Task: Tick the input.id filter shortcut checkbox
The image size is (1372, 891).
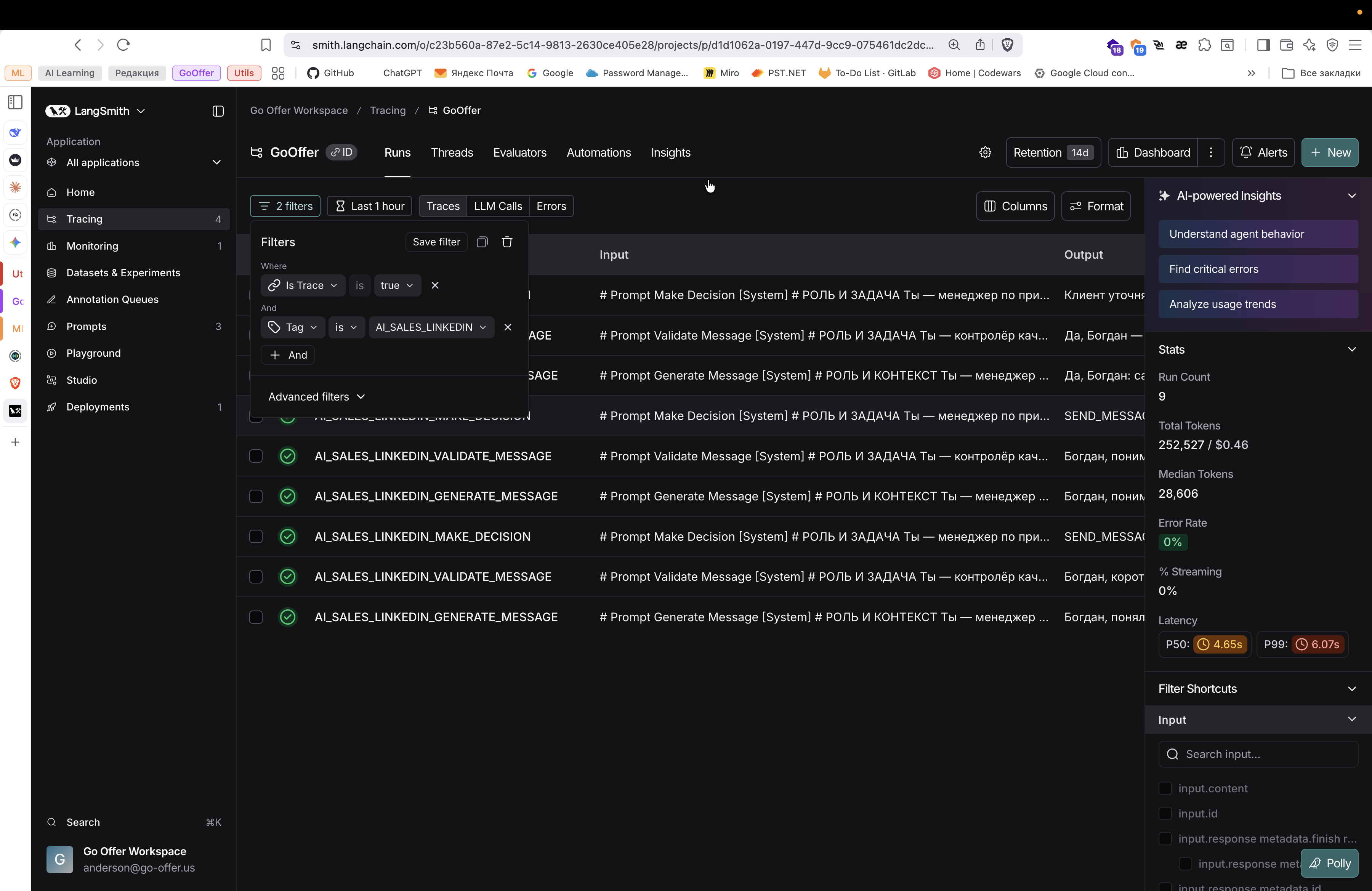Action: (1164, 814)
